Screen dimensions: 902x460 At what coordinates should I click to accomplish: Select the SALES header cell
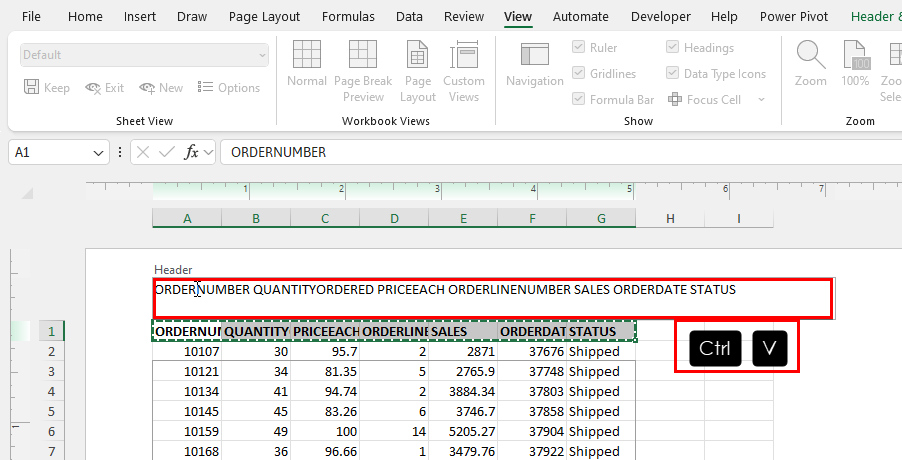point(463,331)
